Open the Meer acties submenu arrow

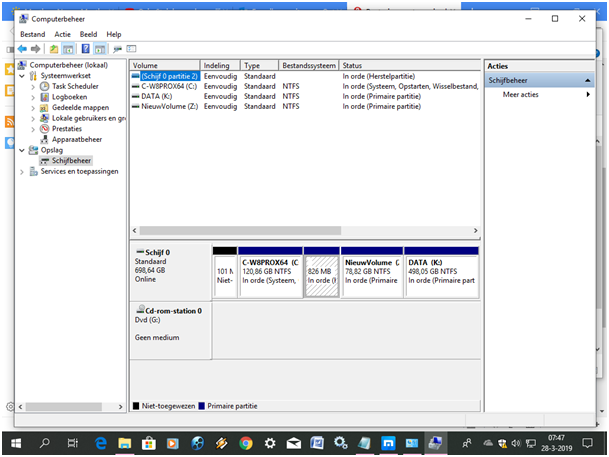coord(588,94)
